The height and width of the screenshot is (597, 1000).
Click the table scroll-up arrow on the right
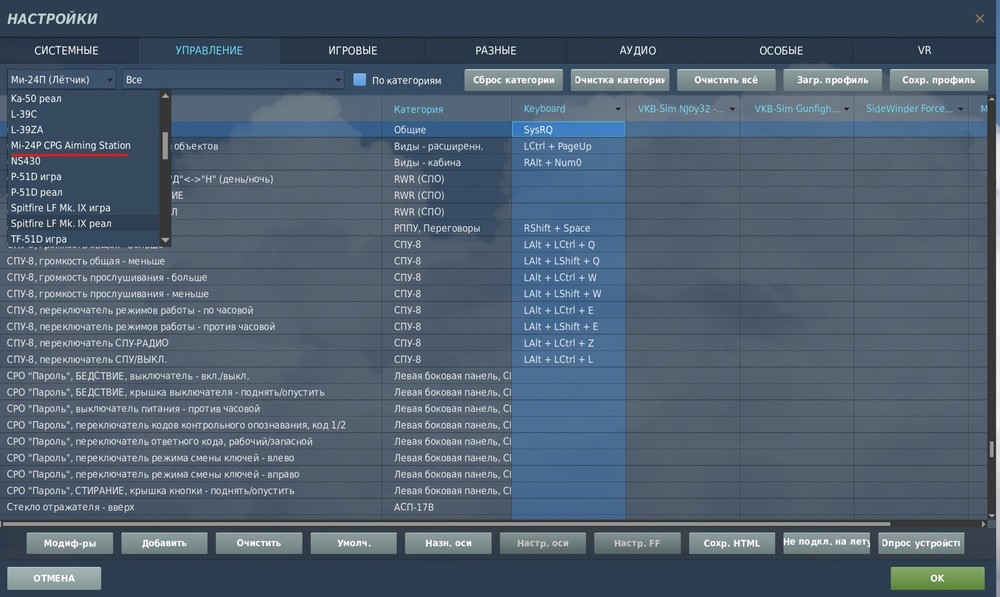(x=991, y=100)
